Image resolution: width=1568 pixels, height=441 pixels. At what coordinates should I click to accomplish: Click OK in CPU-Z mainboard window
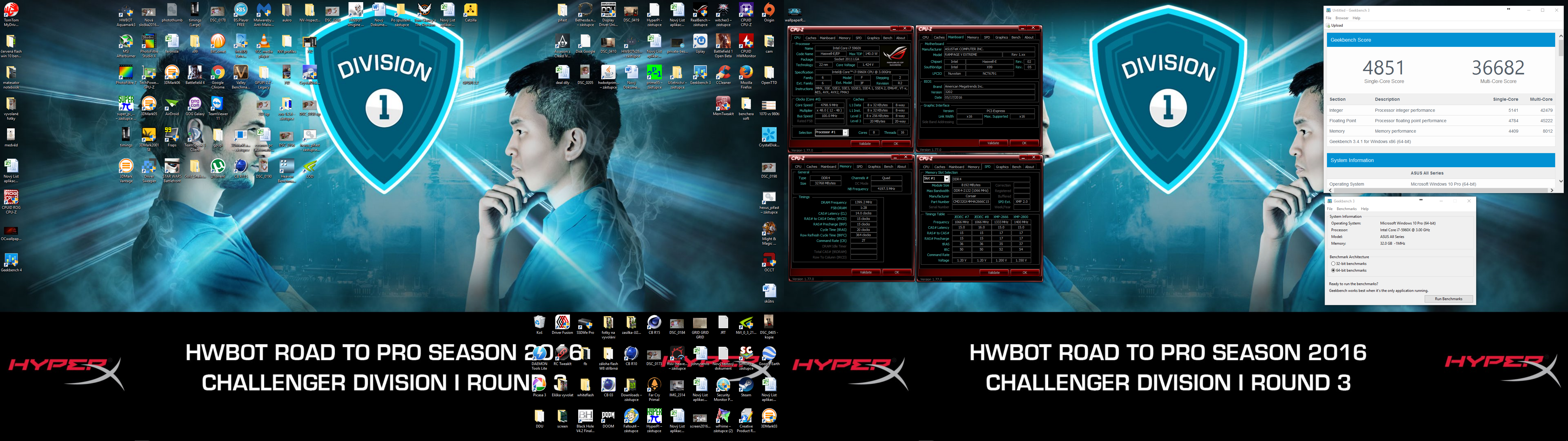[x=1024, y=143]
